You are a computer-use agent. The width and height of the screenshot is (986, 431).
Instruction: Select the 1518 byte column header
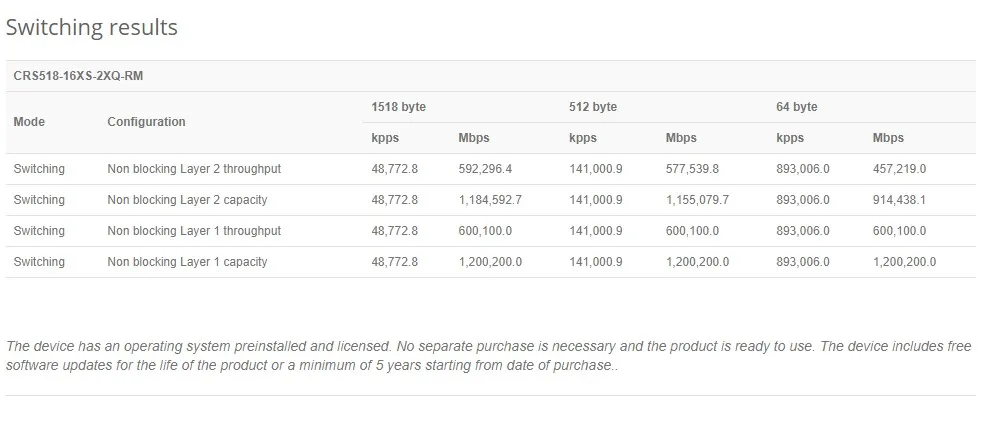click(x=398, y=107)
